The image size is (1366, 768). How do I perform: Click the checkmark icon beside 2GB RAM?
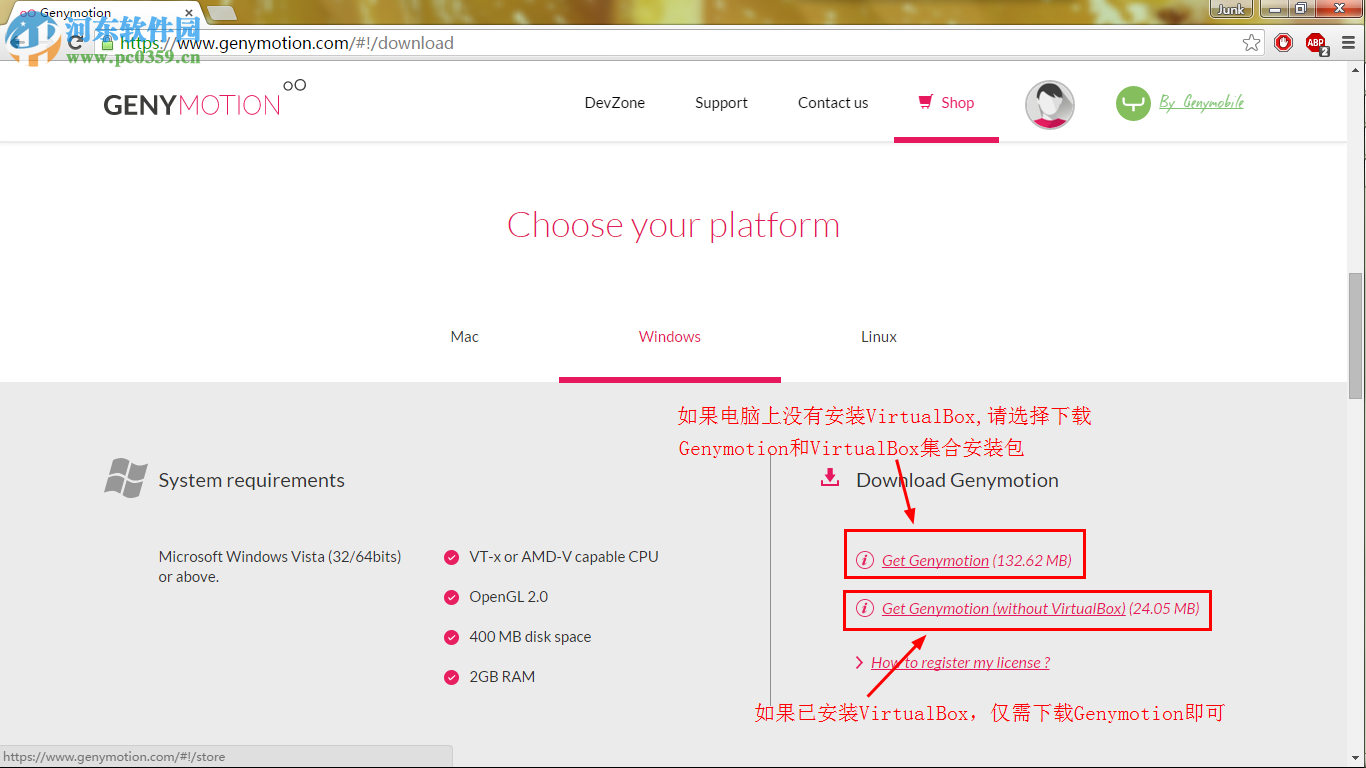pyautogui.click(x=451, y=677)
